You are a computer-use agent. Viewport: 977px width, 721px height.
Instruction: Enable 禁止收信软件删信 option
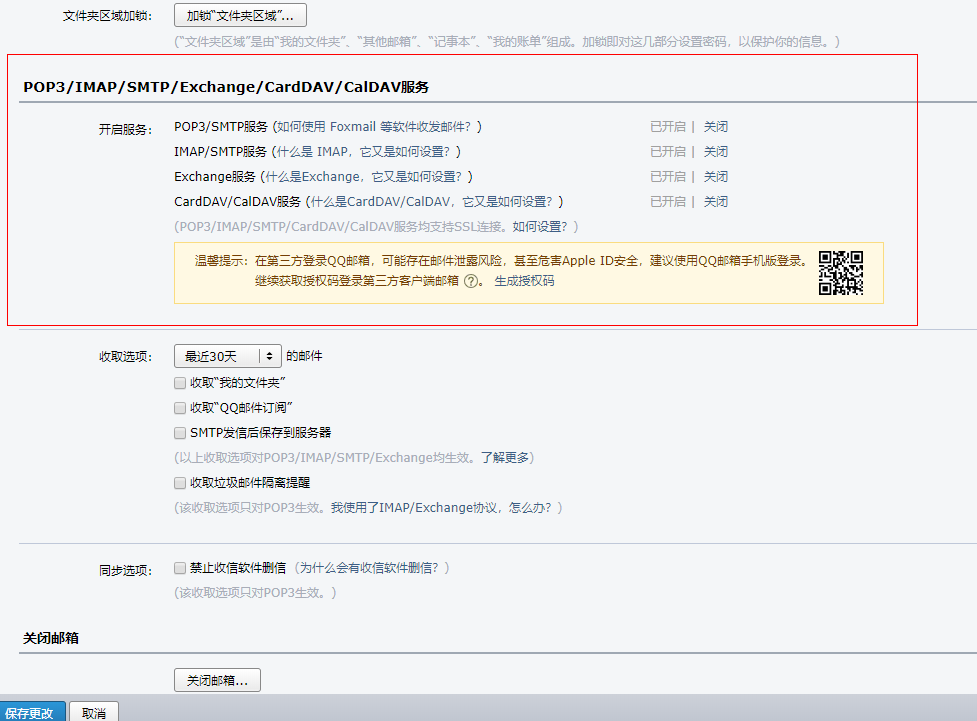pyautogui.click(x=179, y=568)
